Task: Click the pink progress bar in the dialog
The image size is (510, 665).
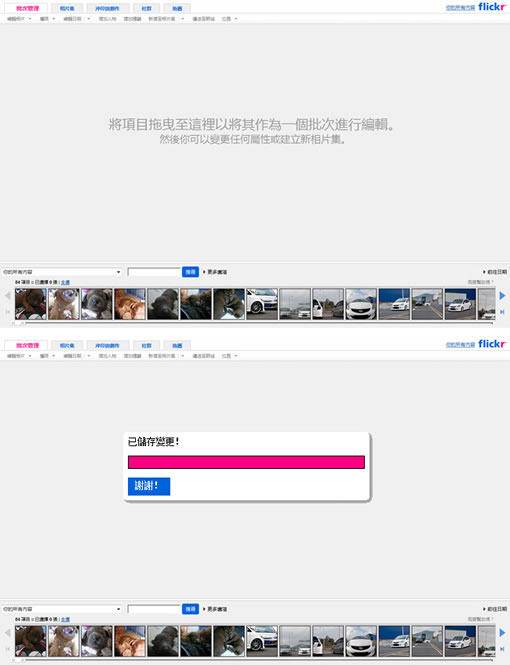Action: [246, 462]
